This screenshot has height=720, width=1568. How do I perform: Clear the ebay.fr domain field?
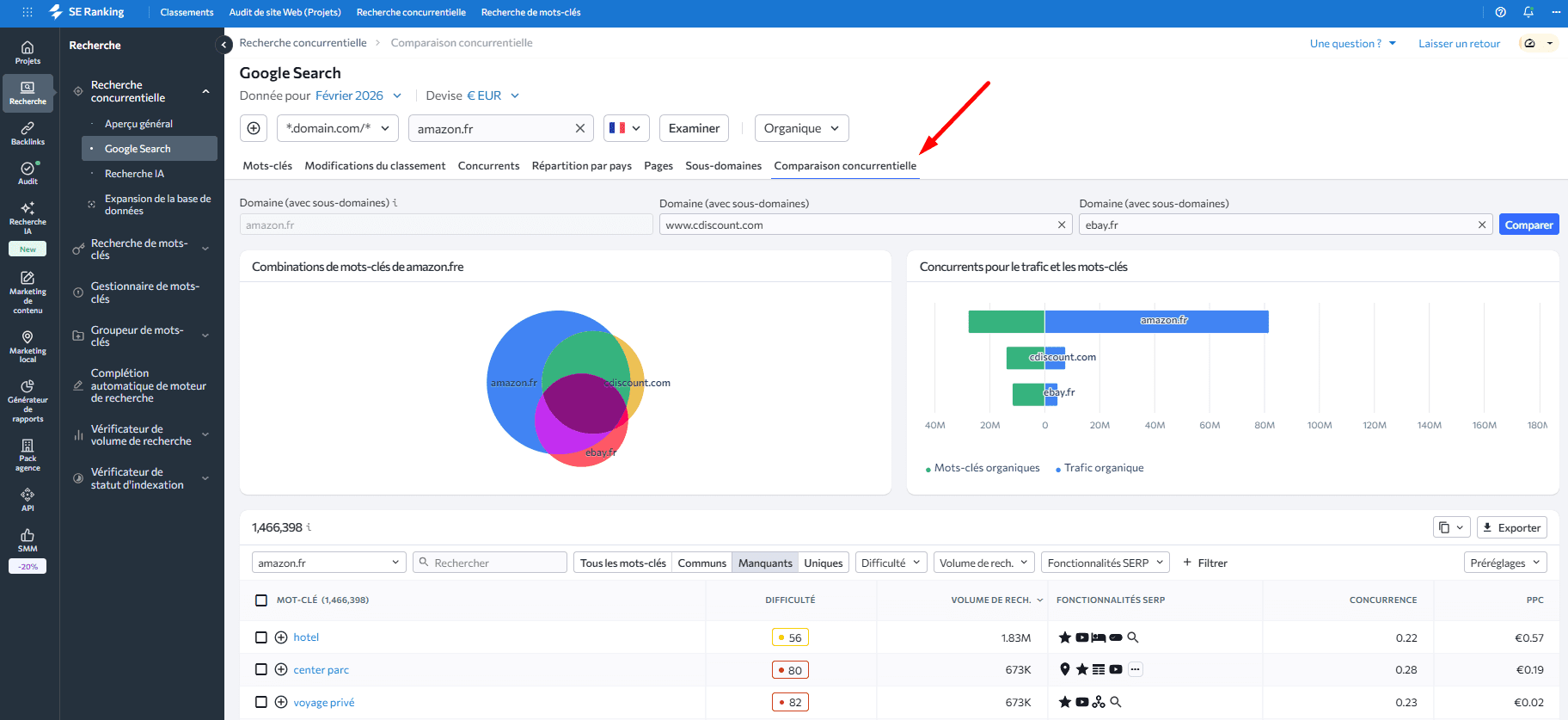[x=1482, y=225]
